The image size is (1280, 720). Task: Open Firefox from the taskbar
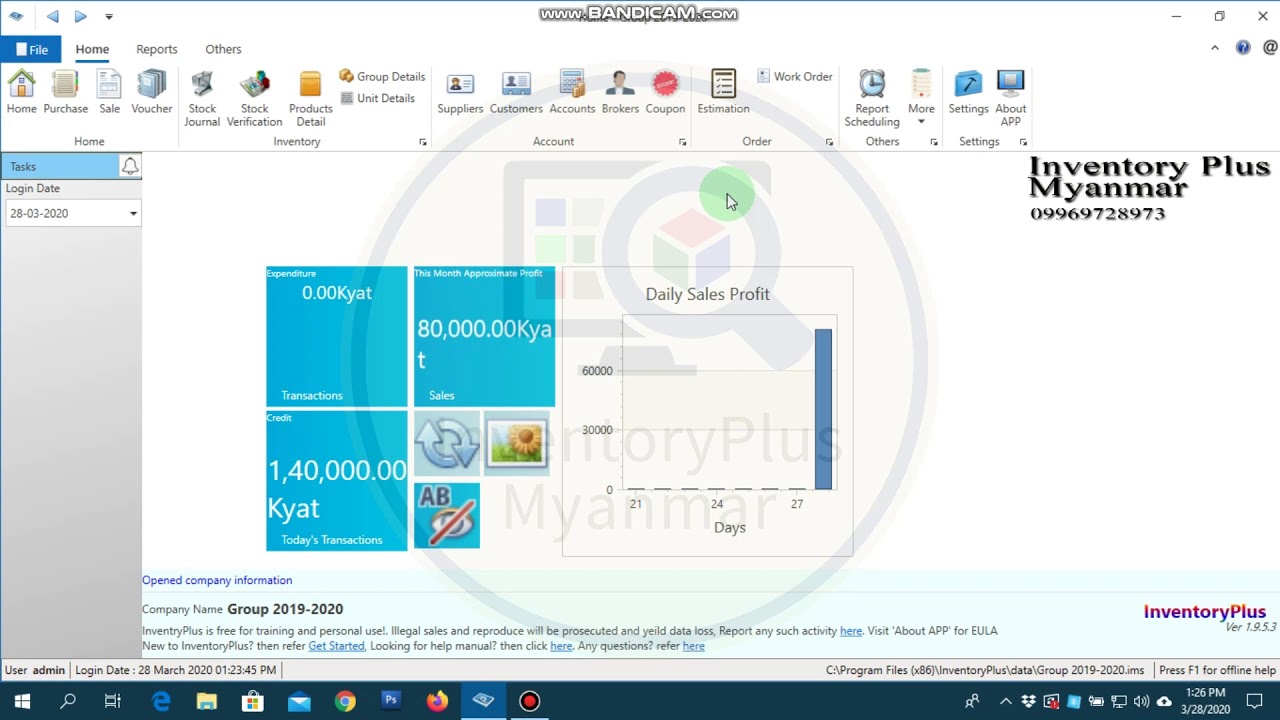437,702
